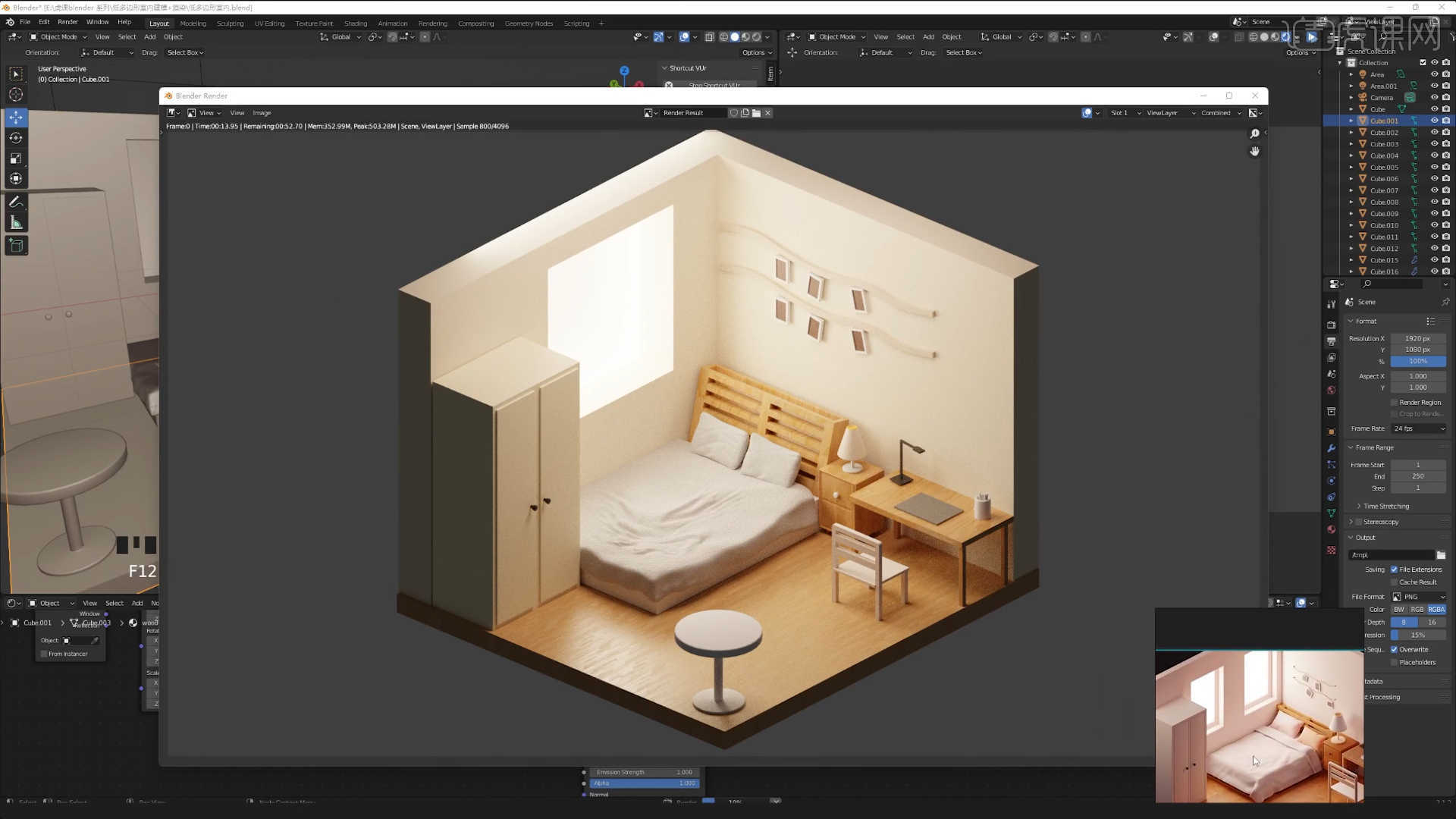Enable Stereoscopy checkbox
1456x819 pixels.
[x=1359, y=522]
